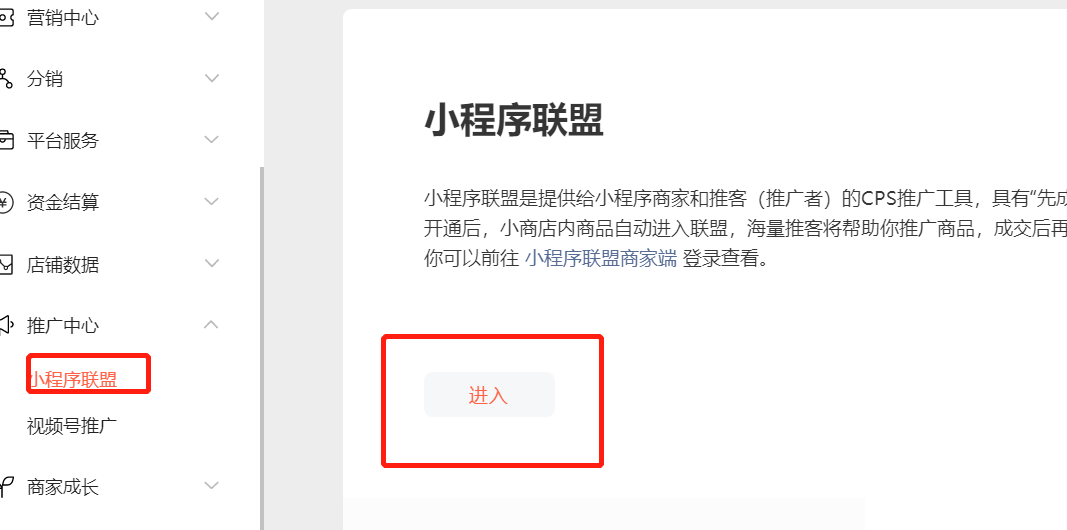The height and width of the screenshot is (530, 1067).
Task: Expand the 营销中心 chevron
Action: pos(212,16)
